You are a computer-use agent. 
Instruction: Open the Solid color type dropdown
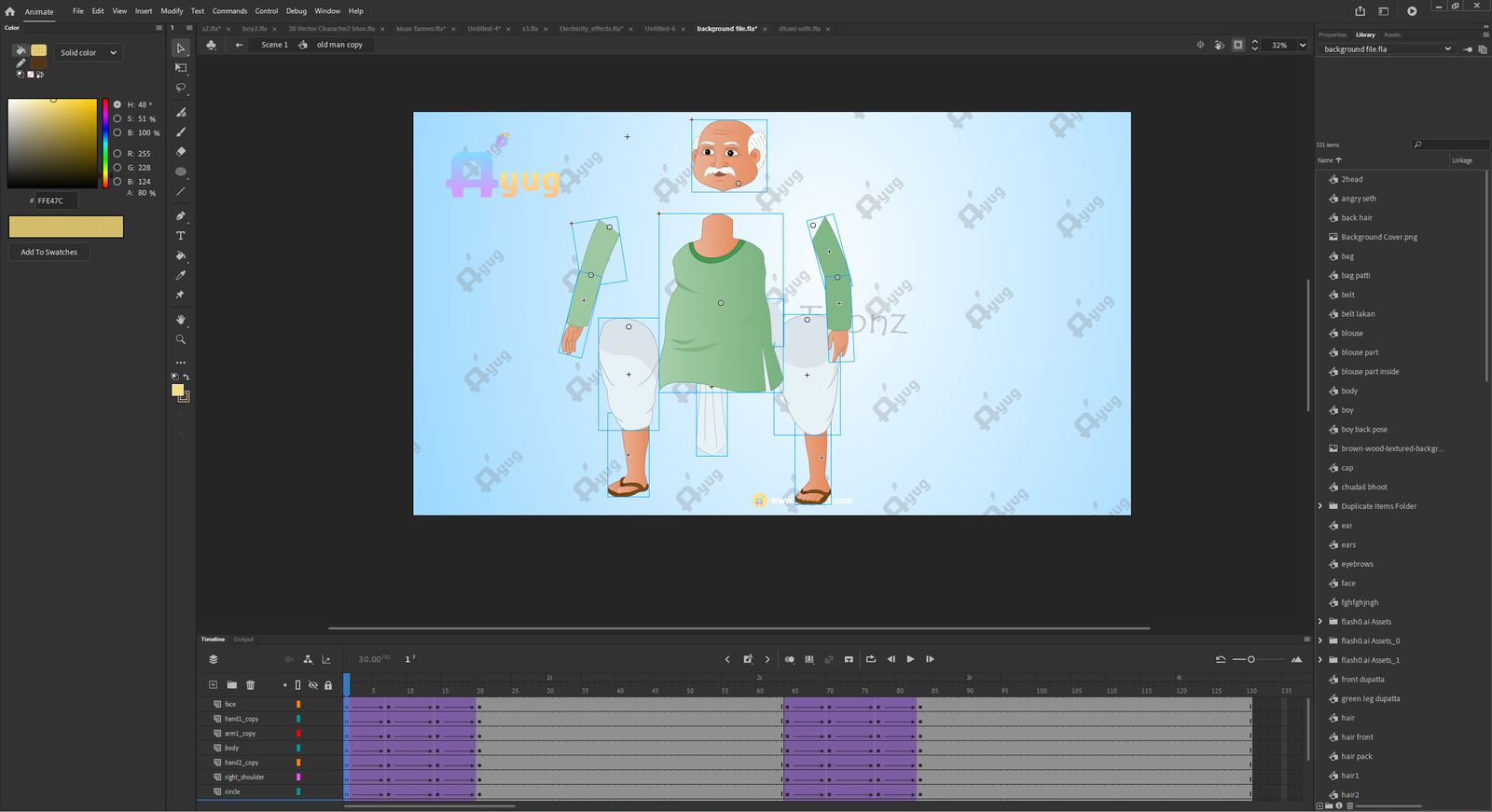[89, 52]
